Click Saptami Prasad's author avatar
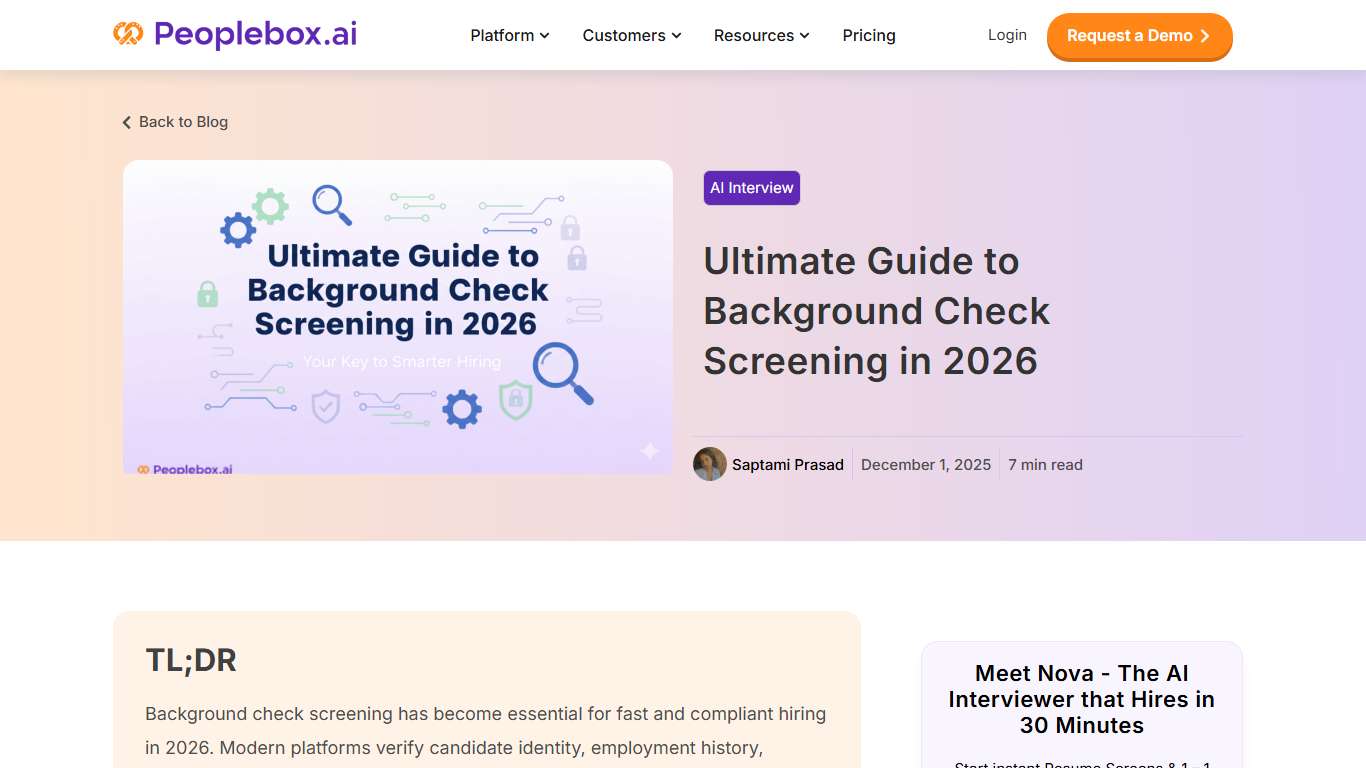Screen dimensions: 1366x768 point(710,464)
